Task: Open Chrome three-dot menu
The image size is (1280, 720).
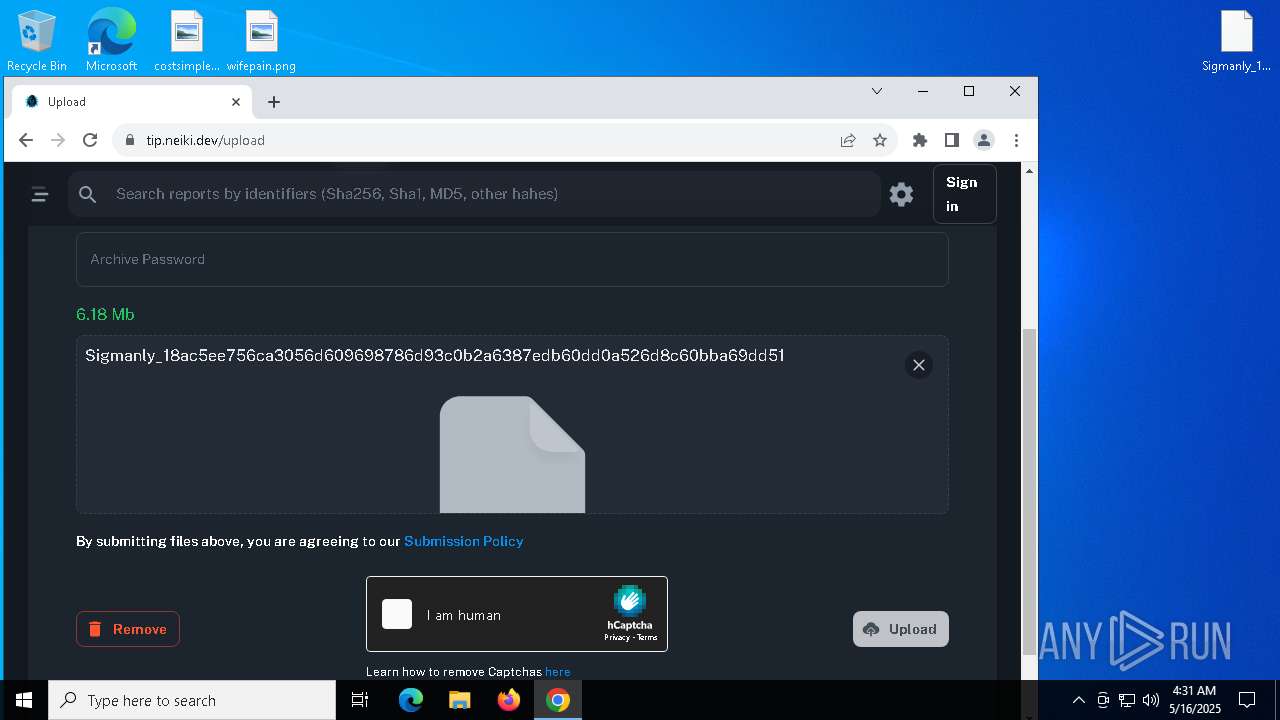Action: click(x=1016, y=140)
